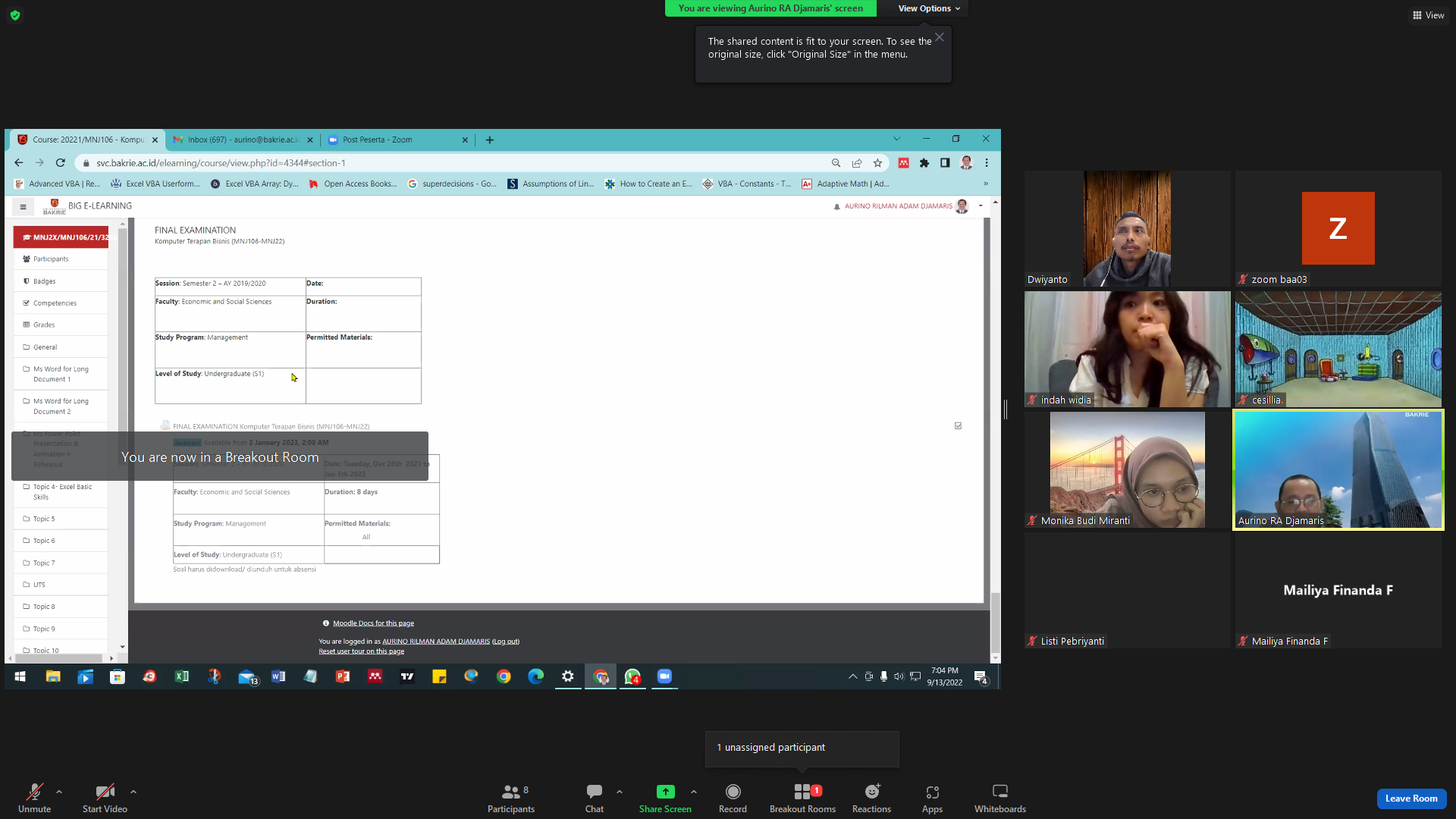Expand the View Options dropdown
Viewport: 1456px width, 819px height.
(929, 8)
